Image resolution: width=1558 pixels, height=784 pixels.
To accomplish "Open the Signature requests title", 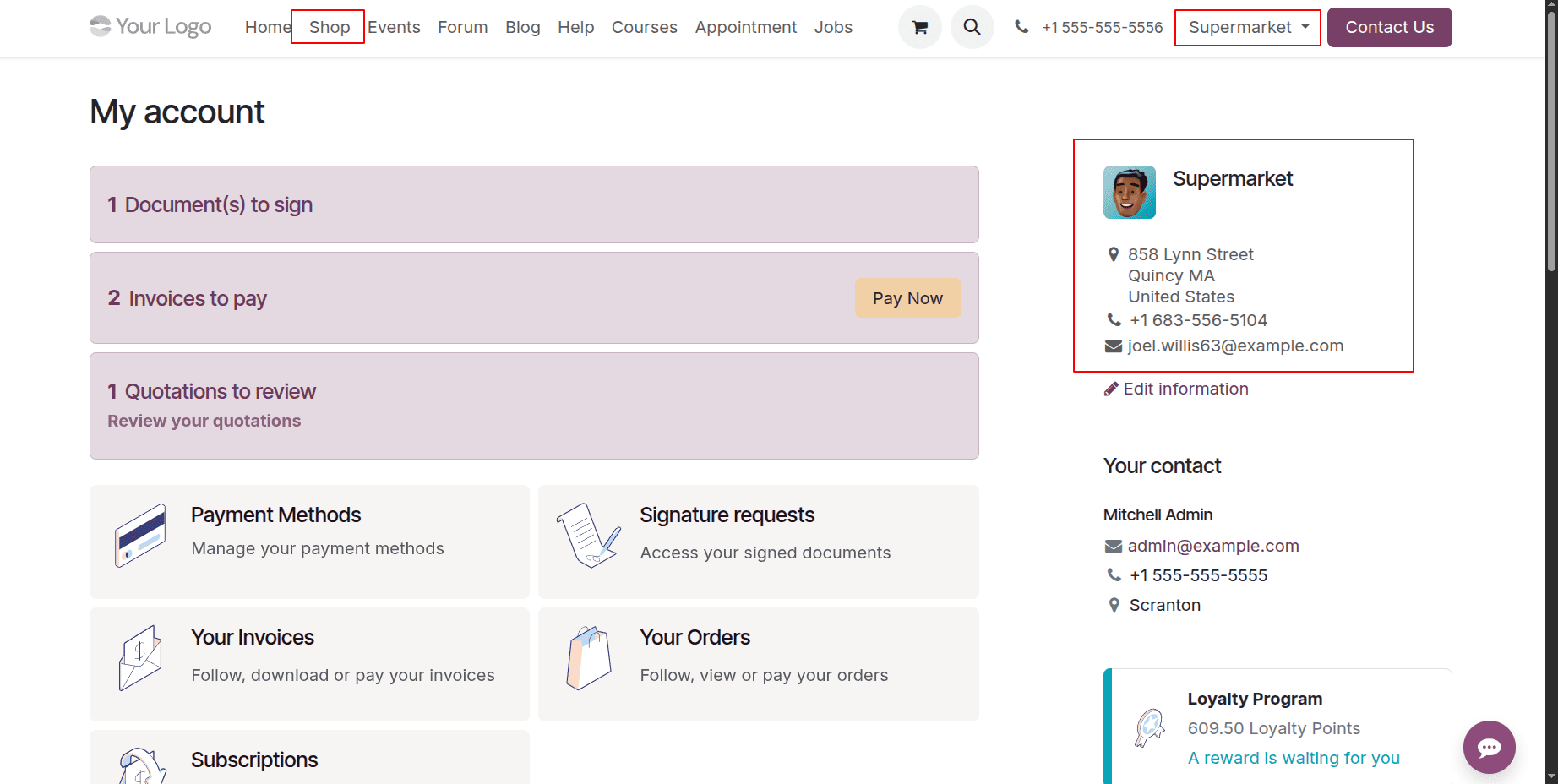I will (727, 514).
